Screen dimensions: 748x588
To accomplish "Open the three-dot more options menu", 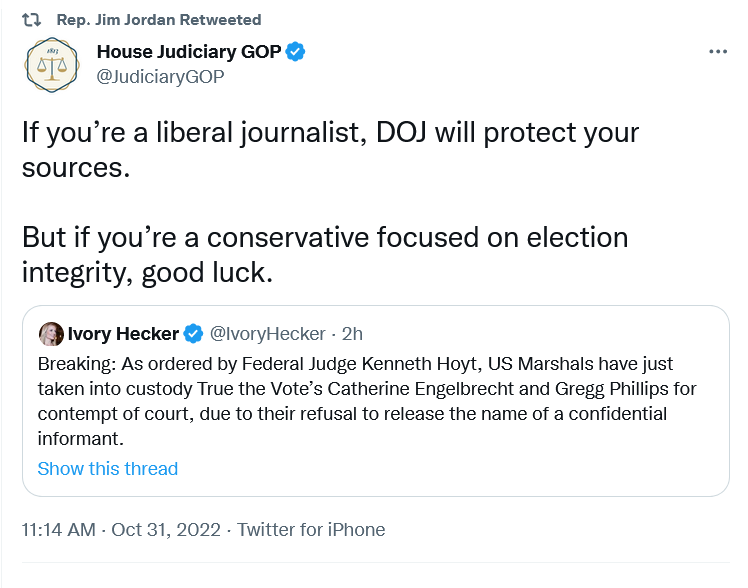I will tap(718, 52).
